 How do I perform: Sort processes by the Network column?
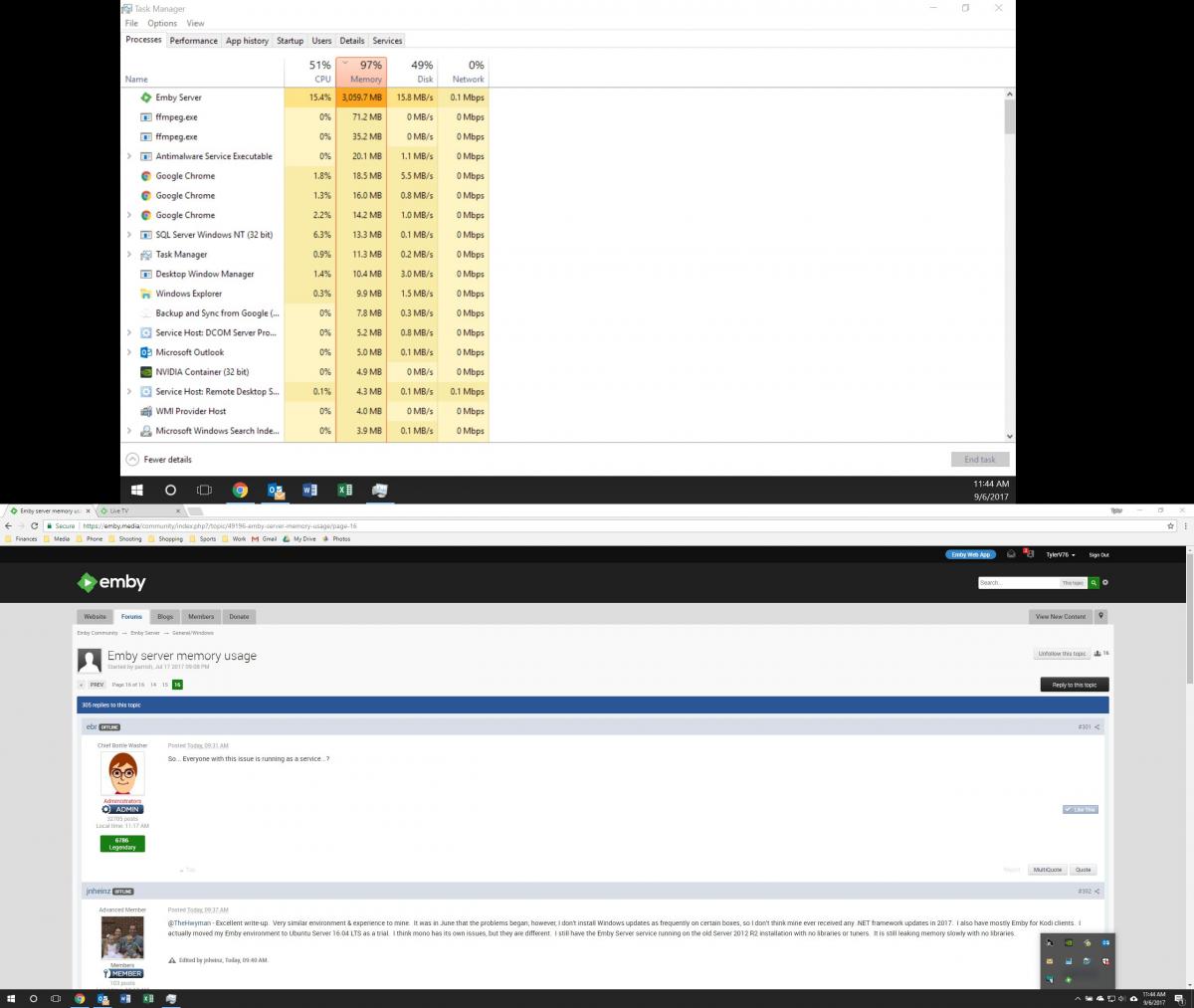463,72
